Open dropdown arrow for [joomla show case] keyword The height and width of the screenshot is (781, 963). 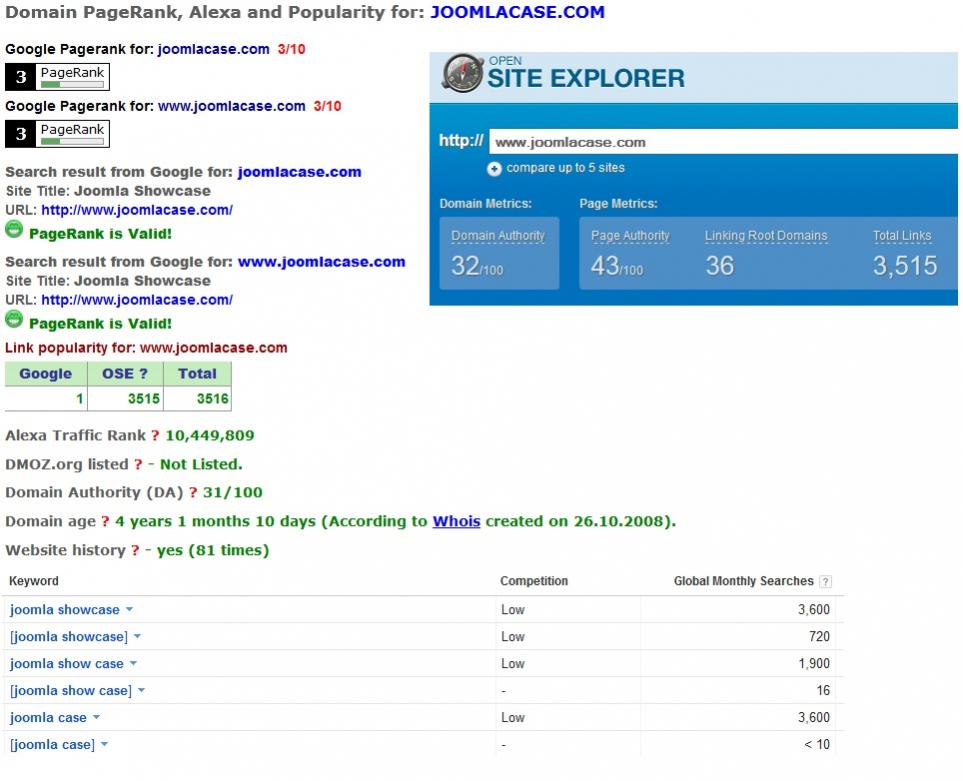[141, 691]
